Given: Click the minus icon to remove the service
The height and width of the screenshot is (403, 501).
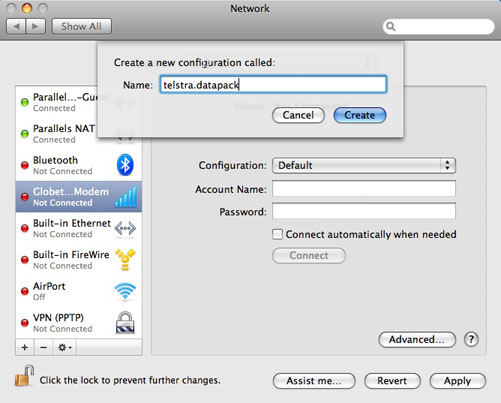Looking at the screenshot, I should [x=43, y=347].
